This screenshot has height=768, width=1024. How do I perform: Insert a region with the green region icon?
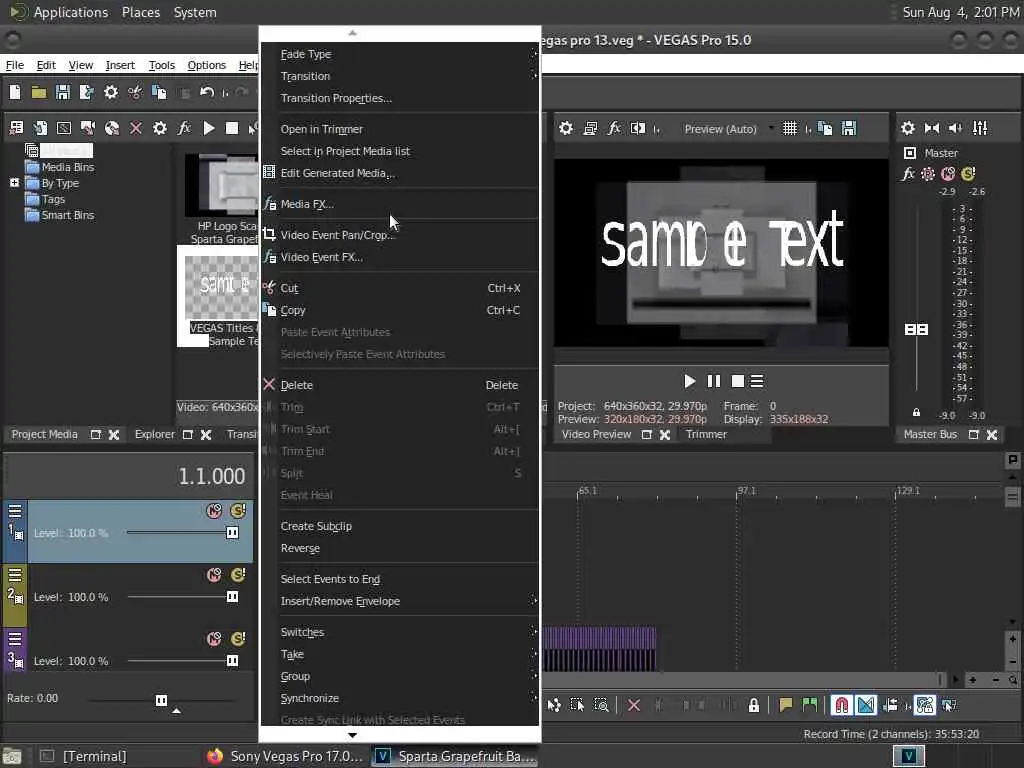(x=810, y=705)
